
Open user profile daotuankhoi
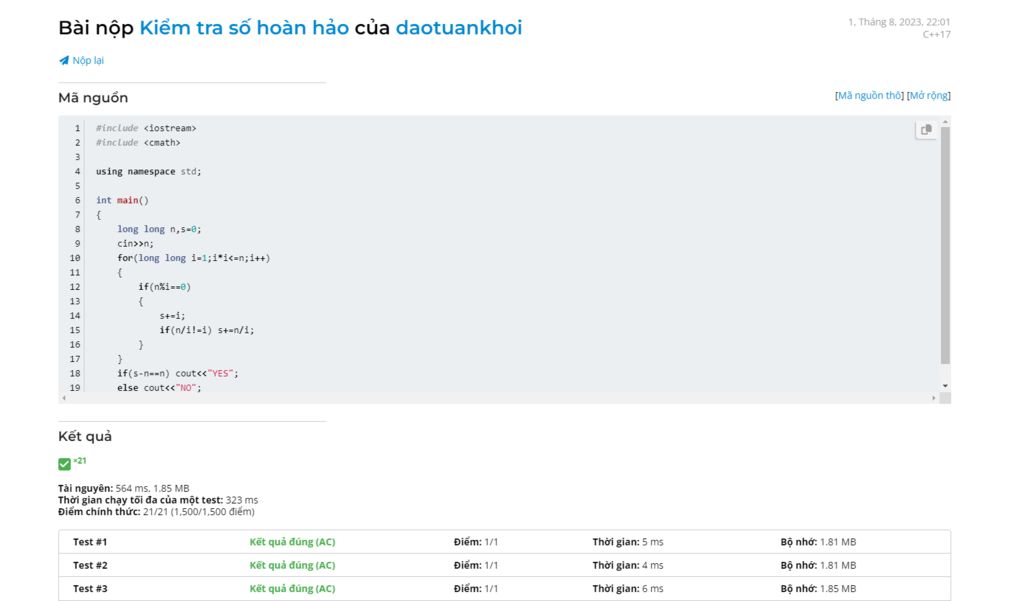tap(459, 27)
